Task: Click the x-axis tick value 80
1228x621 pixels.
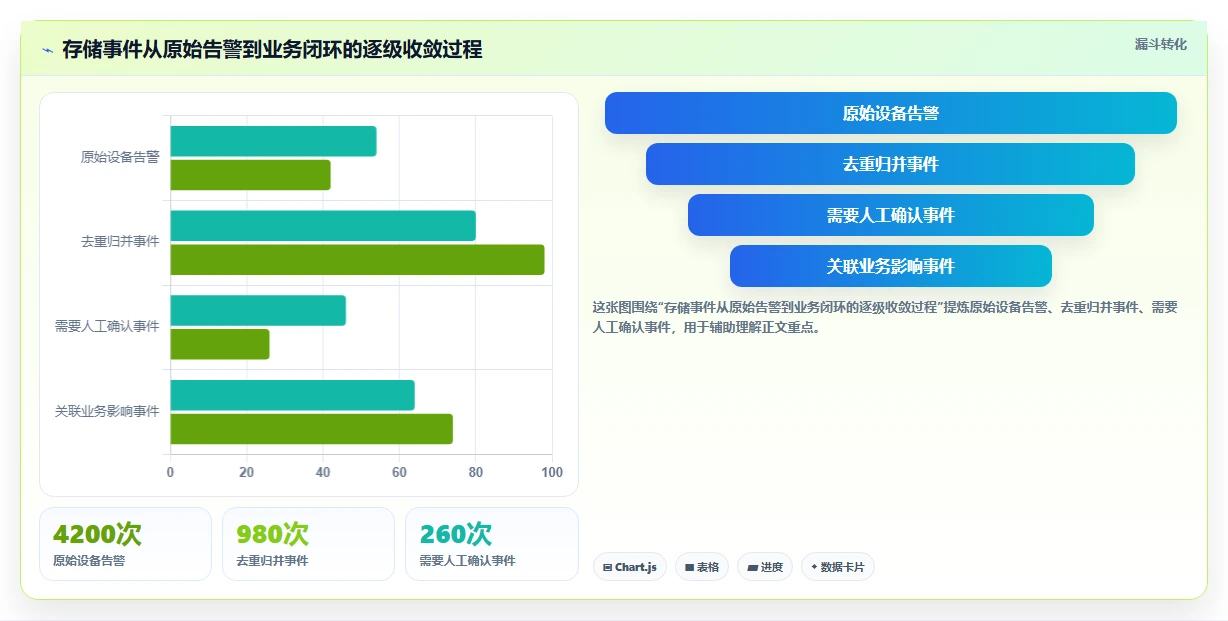Action: (x=475, y=472)
